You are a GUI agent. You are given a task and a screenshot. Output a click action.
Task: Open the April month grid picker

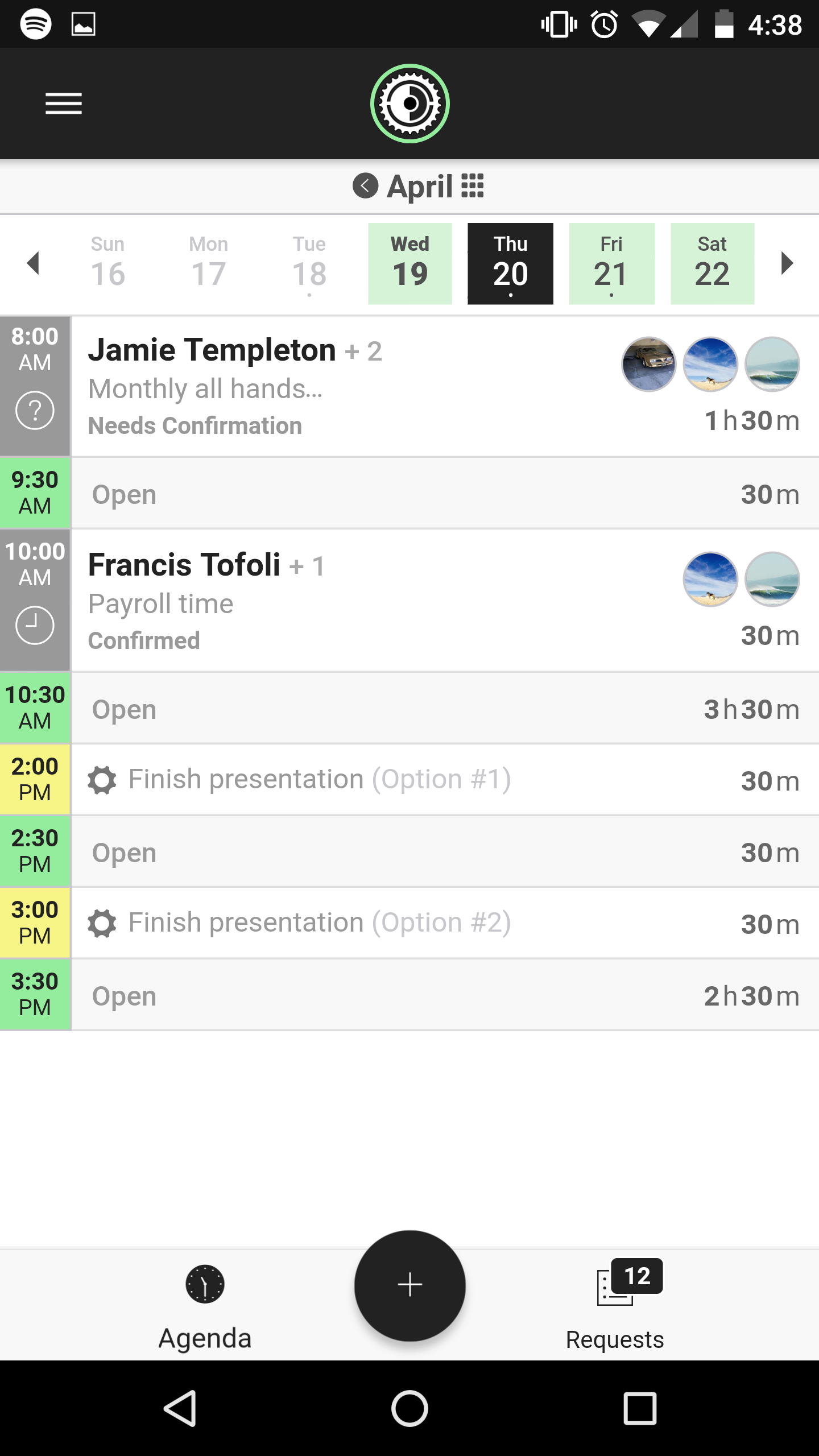(x=472, y=186)
